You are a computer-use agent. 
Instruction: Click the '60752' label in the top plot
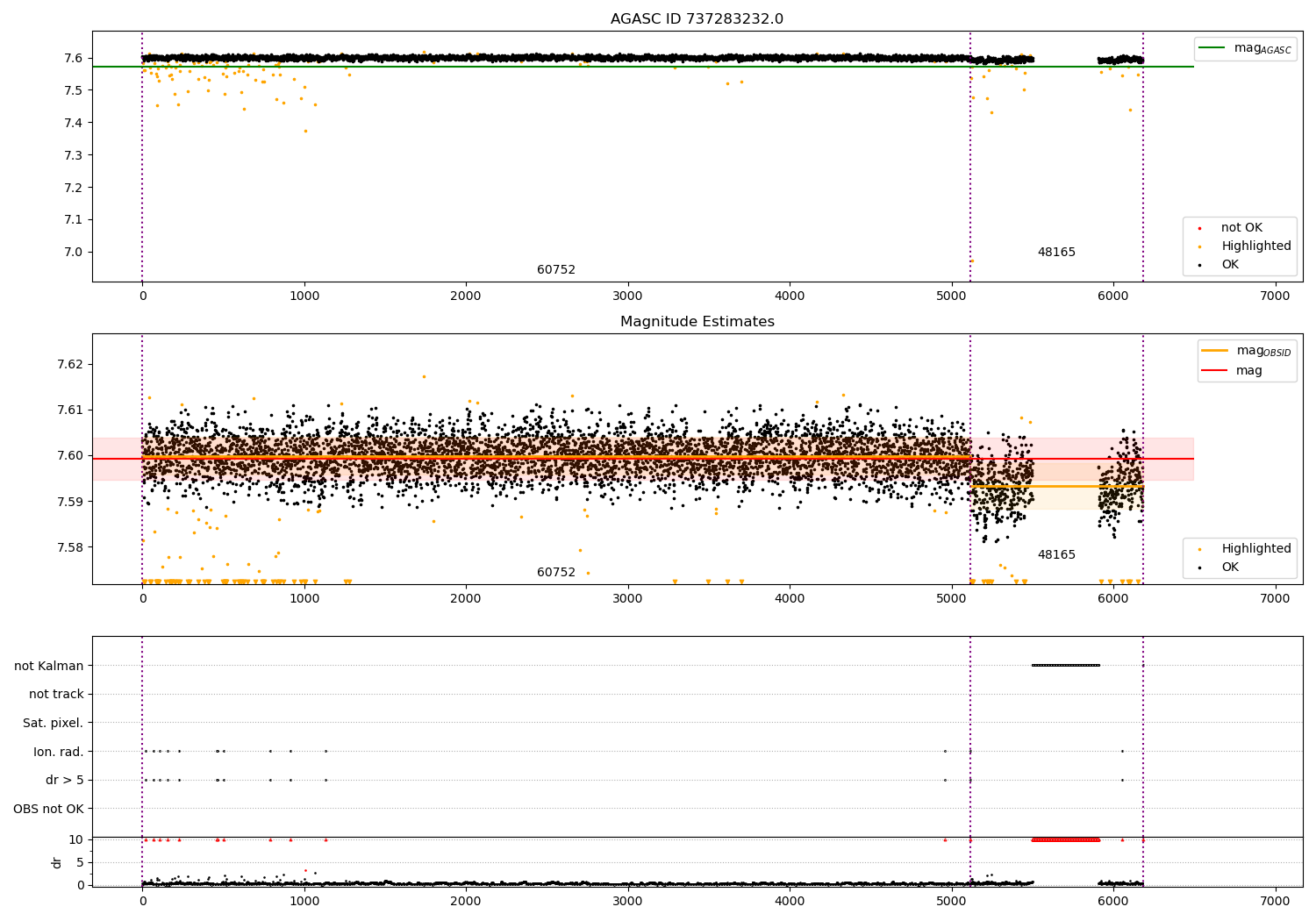(x=556, y=270)
